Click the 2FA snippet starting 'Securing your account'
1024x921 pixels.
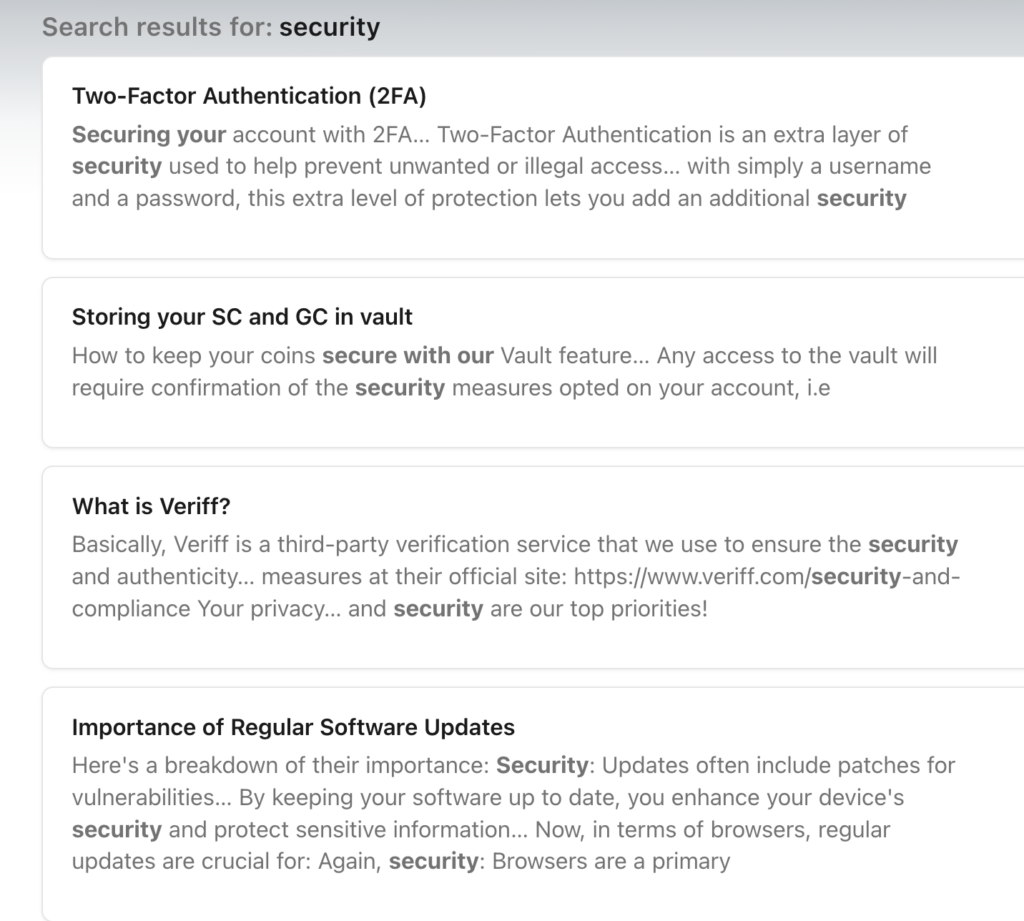point(501,167)
